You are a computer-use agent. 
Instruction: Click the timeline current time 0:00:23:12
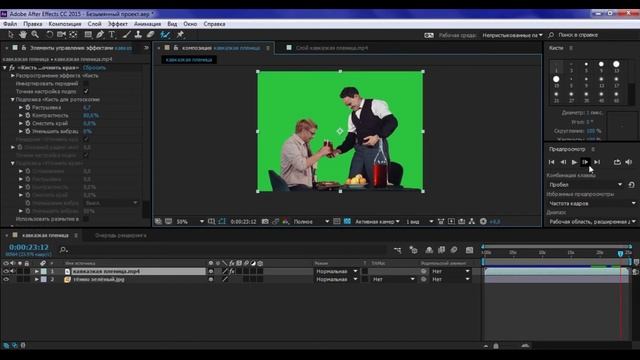coord(29,247)
